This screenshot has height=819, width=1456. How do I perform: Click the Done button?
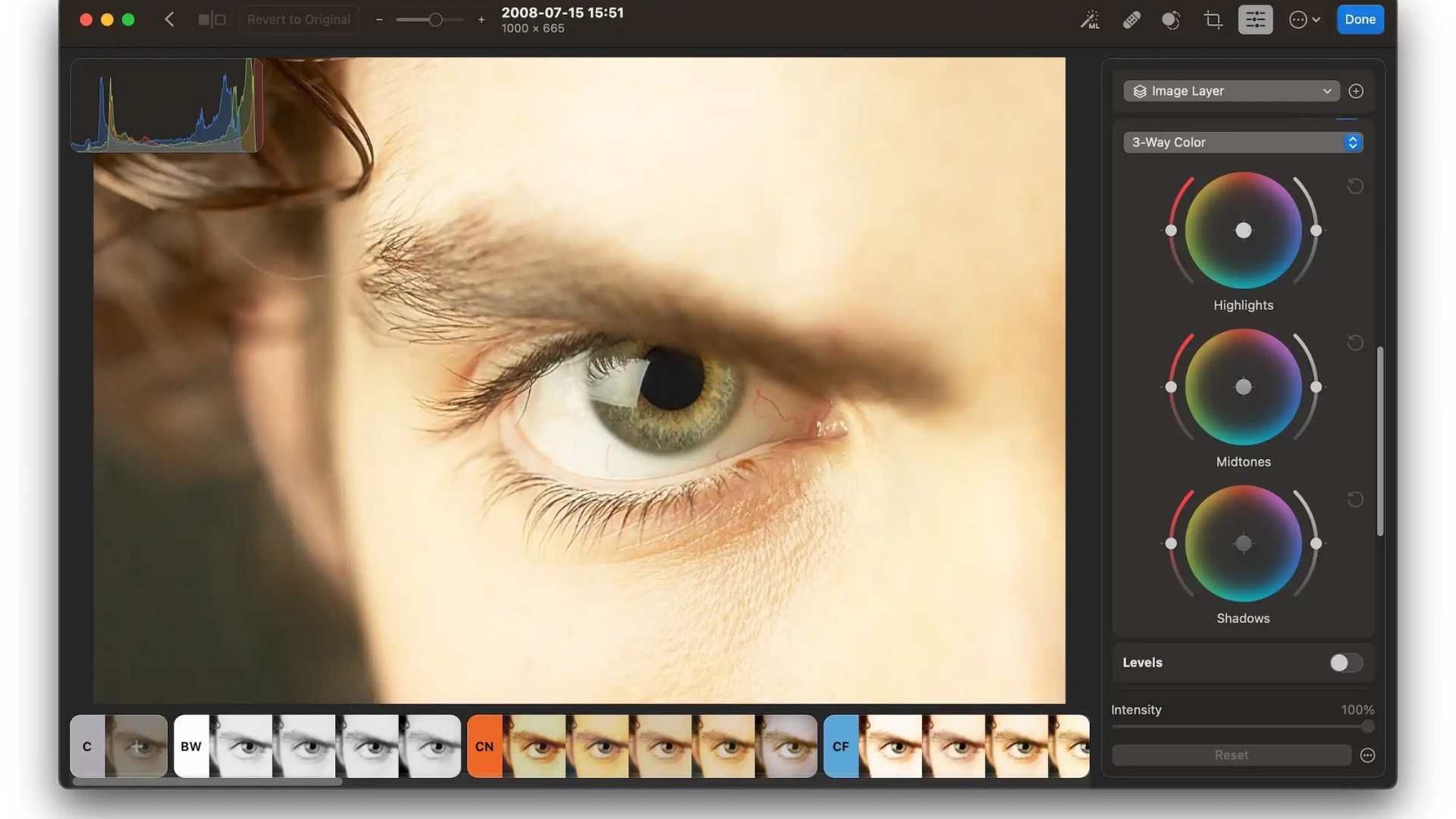click(1360, 20)
